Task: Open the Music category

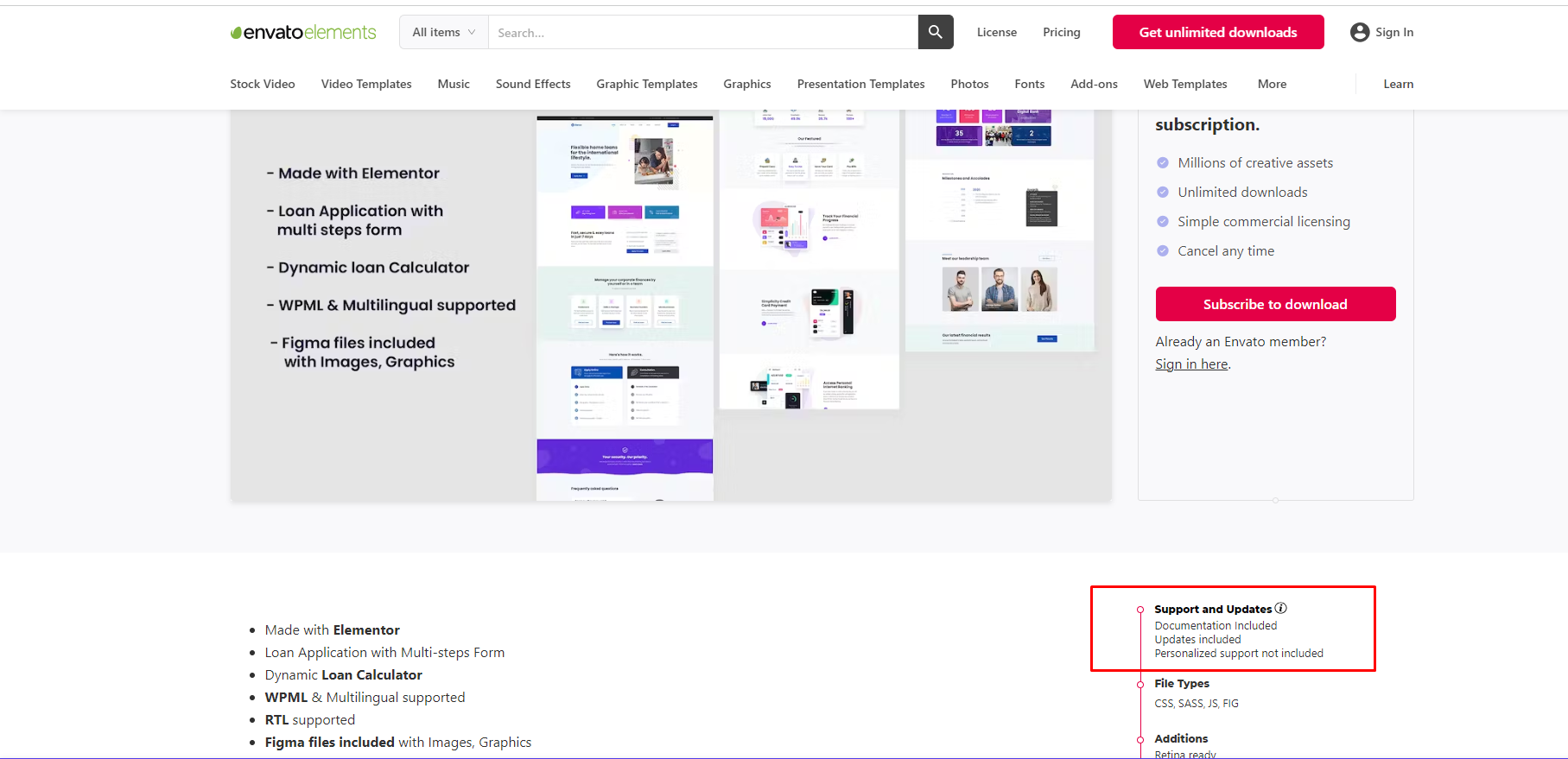Action: pyautogui.click(x=454, y=84)
